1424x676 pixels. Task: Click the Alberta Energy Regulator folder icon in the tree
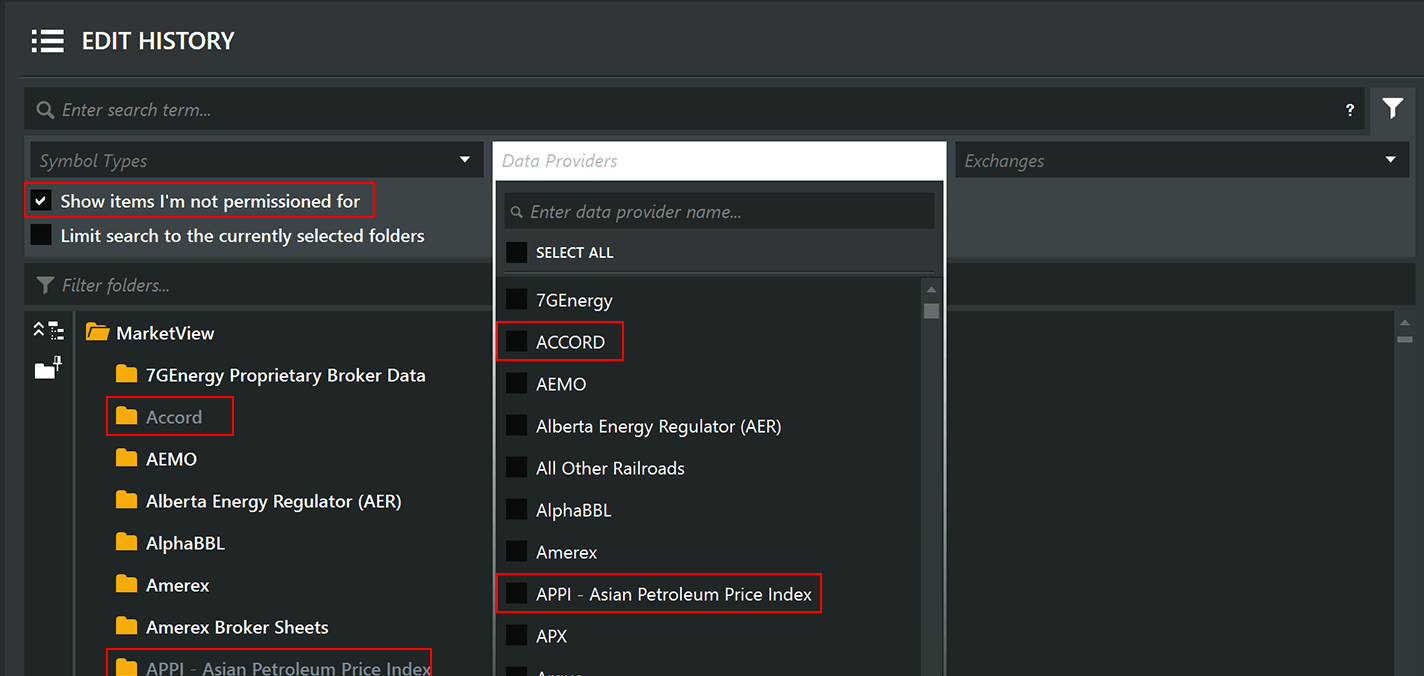(126, 500)
